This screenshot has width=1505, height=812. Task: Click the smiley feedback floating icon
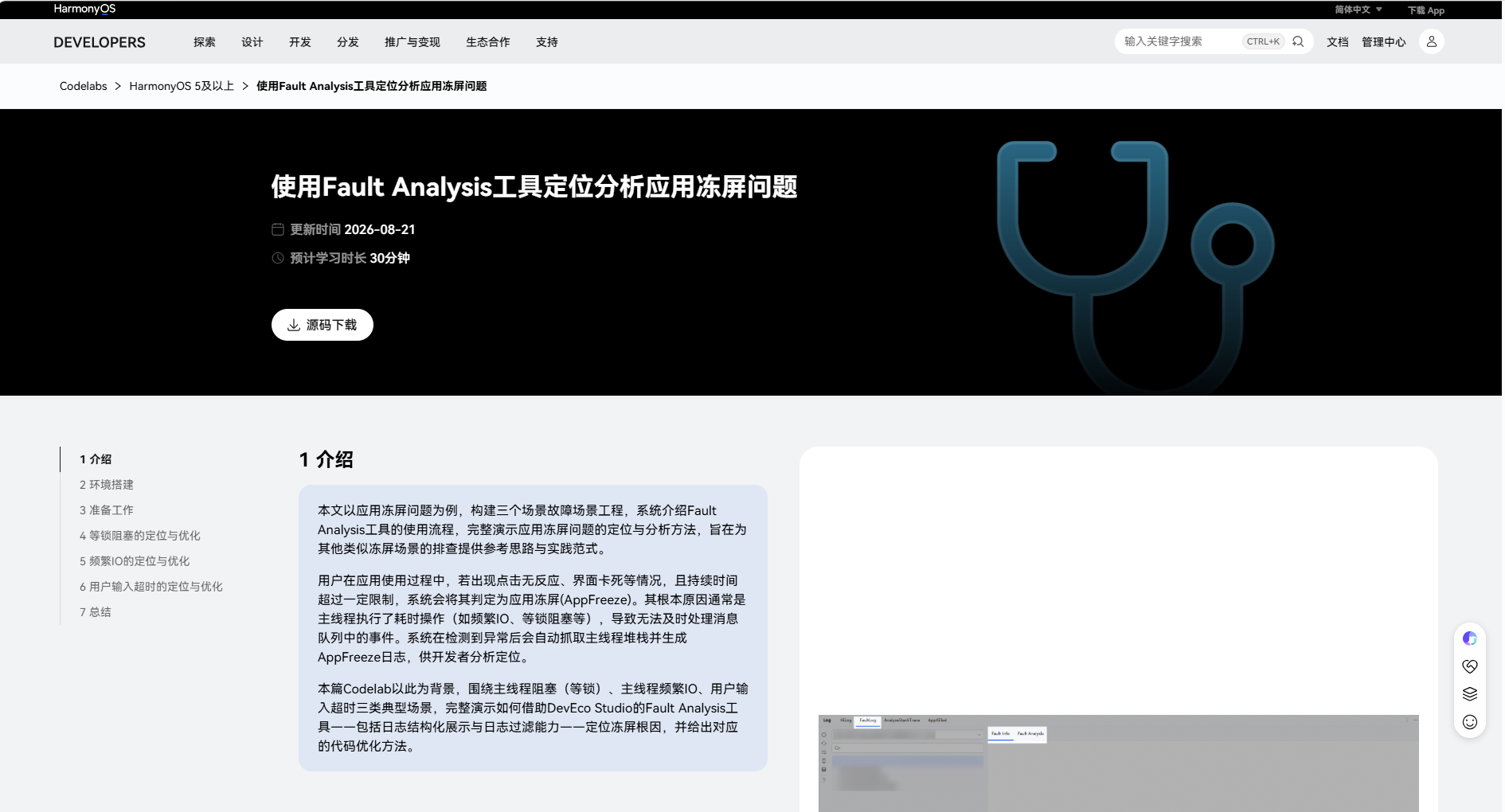[x=1470, y=722]
